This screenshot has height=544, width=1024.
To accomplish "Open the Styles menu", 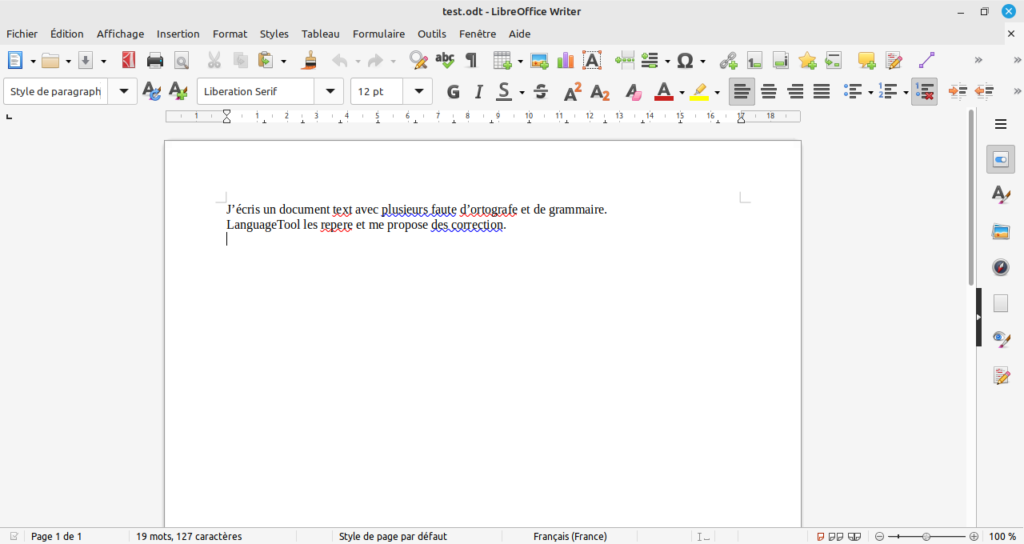I will pyautogui.click(x=274, y=34).
